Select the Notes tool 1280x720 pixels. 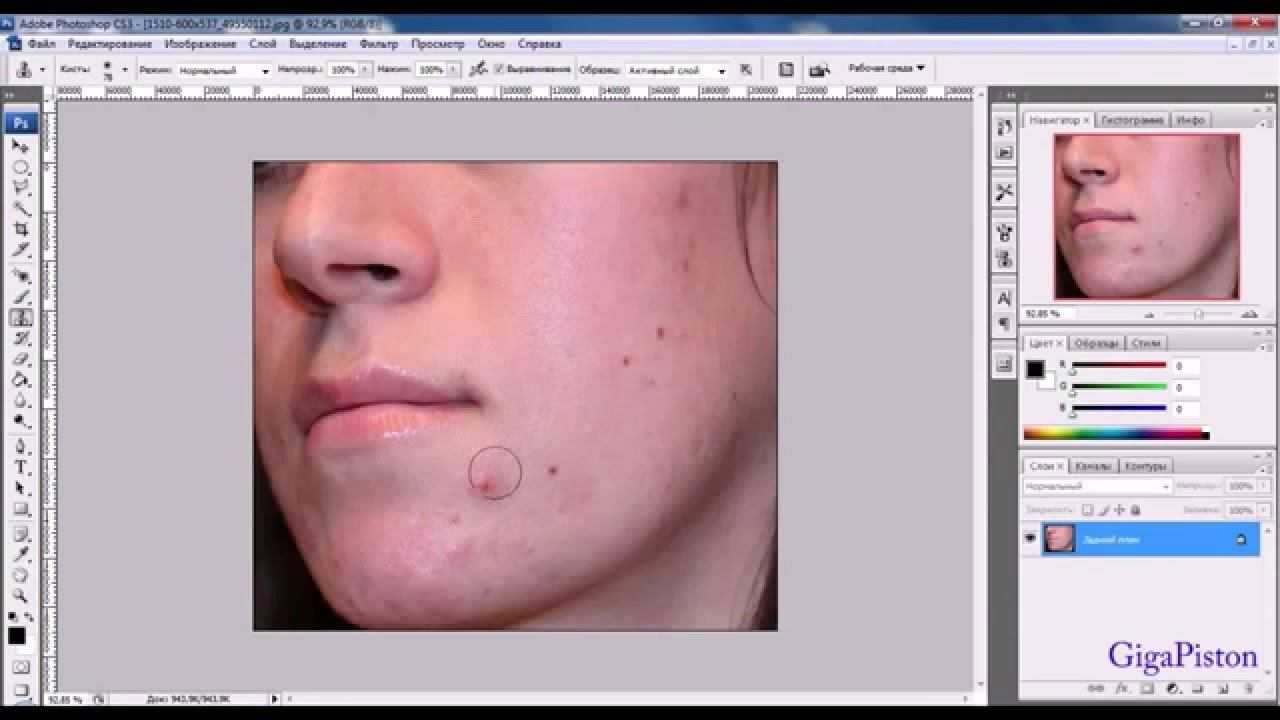[x=21, y=535]
